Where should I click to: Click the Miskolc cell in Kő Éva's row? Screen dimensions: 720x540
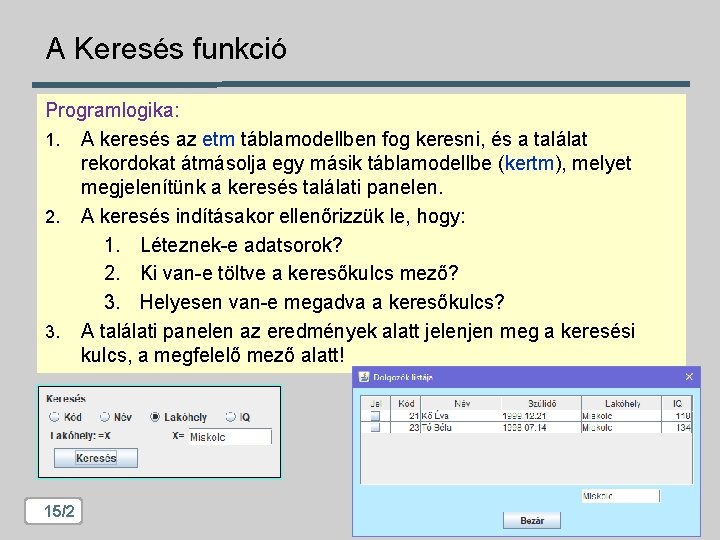tap(621, 416)
